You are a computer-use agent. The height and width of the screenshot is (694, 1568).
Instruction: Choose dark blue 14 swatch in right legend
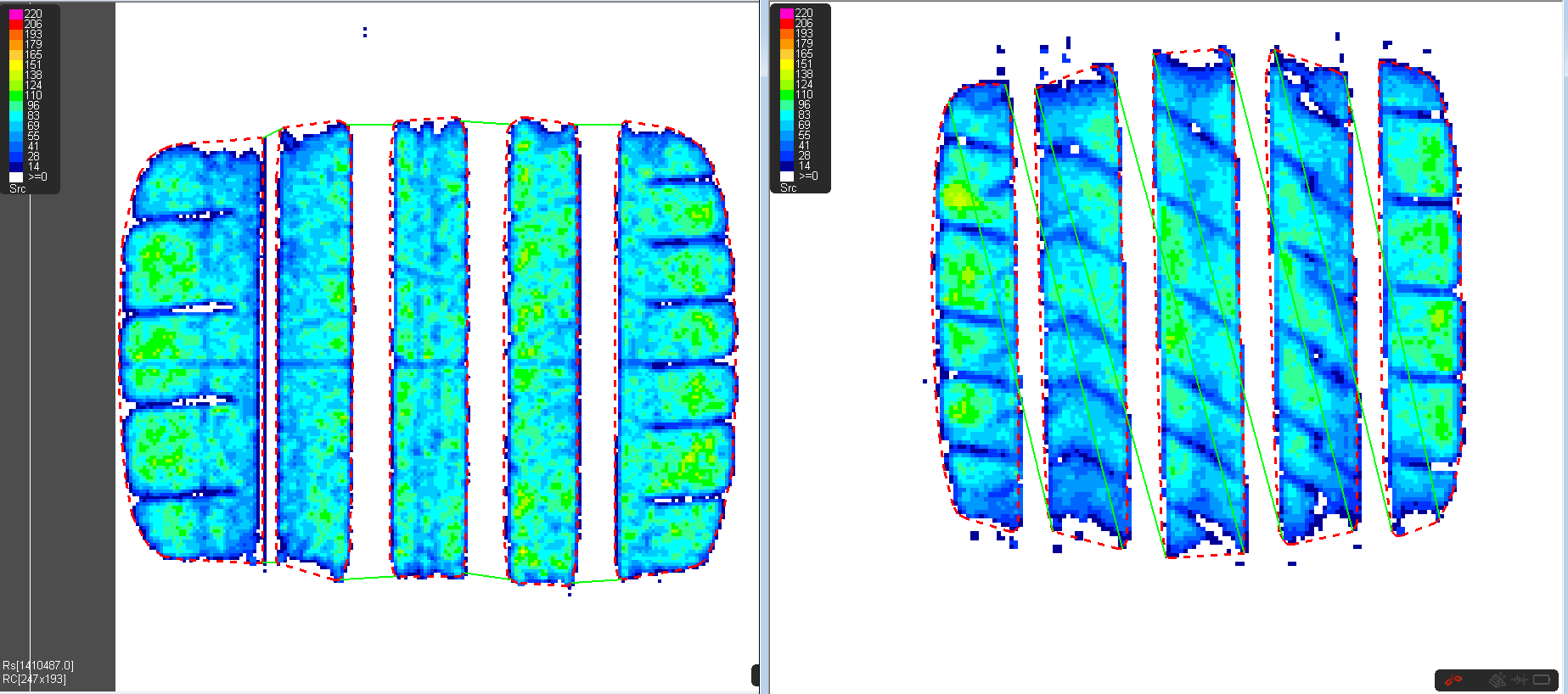(787, 166)
